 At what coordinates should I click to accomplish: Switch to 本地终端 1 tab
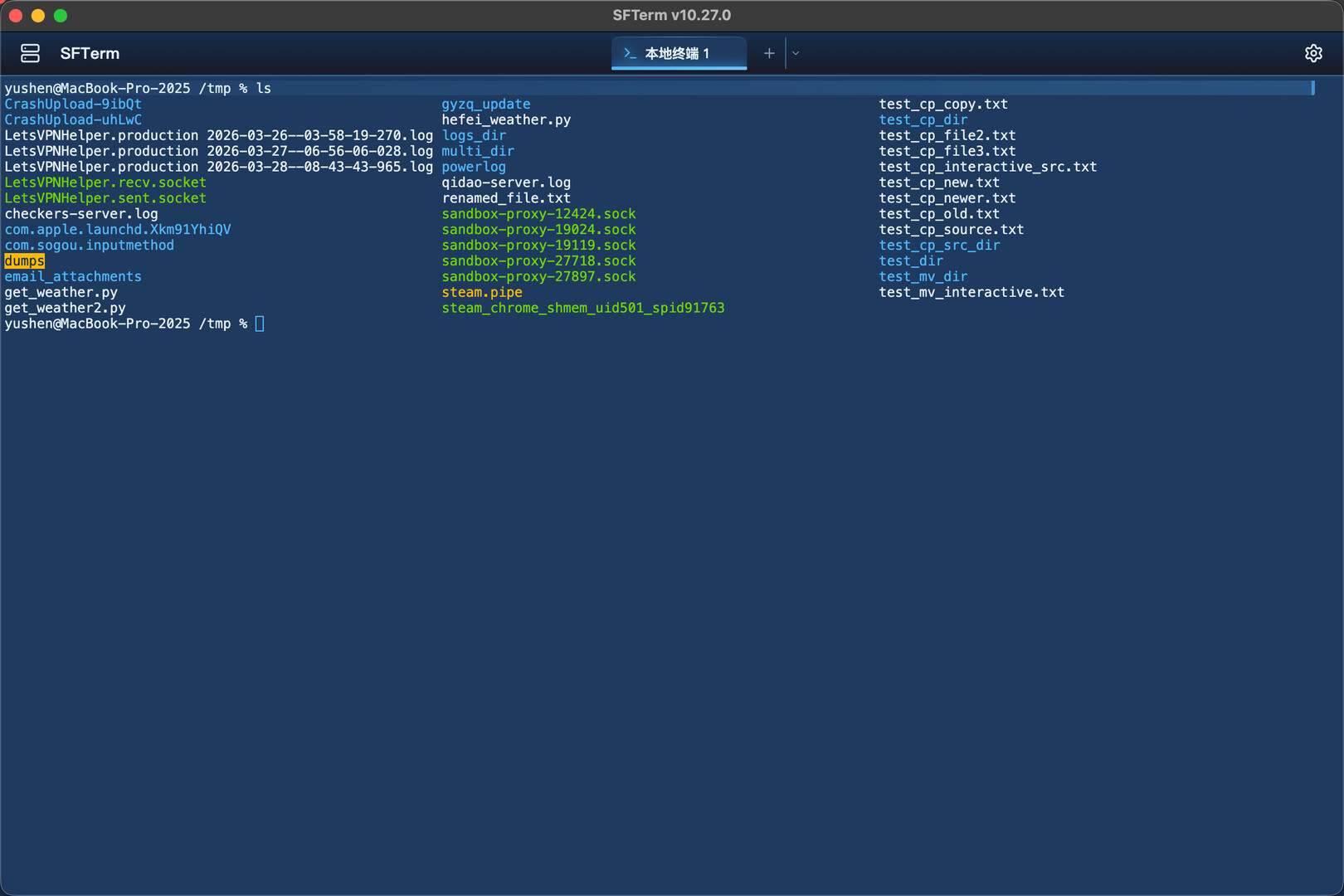pos(679,53)
